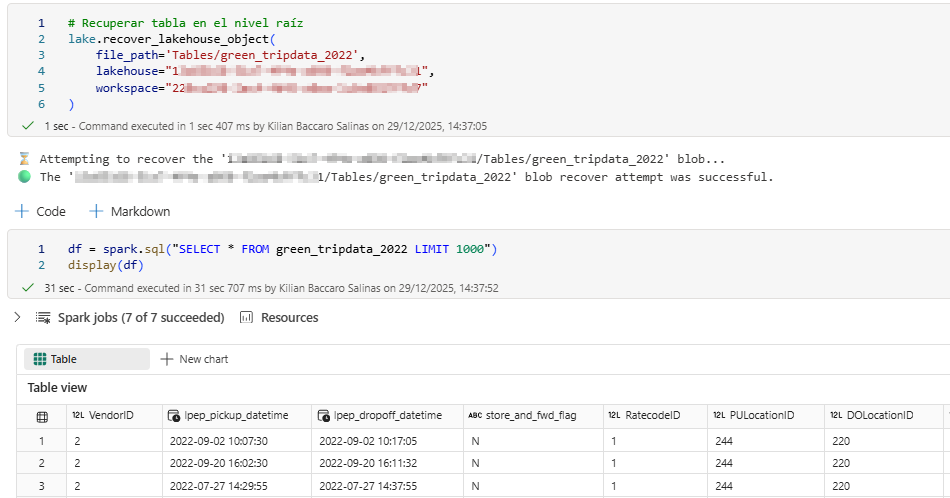Viewport: 950px width, 498px height.
Task: Select row number 2 in table
Action: click(41, 463)
